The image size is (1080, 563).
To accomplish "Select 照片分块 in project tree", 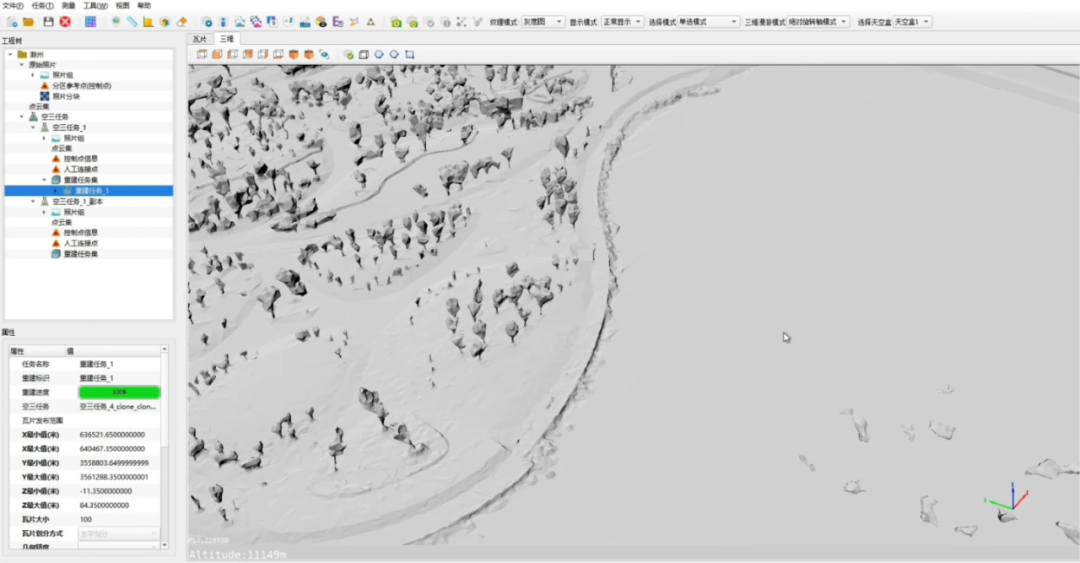I will [65, 96].
